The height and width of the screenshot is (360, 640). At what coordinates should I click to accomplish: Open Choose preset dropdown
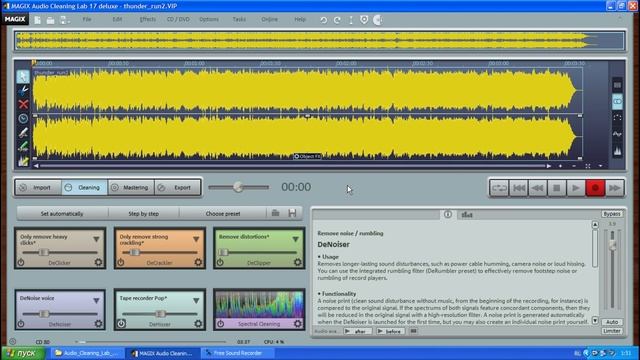tap(223, 213)
